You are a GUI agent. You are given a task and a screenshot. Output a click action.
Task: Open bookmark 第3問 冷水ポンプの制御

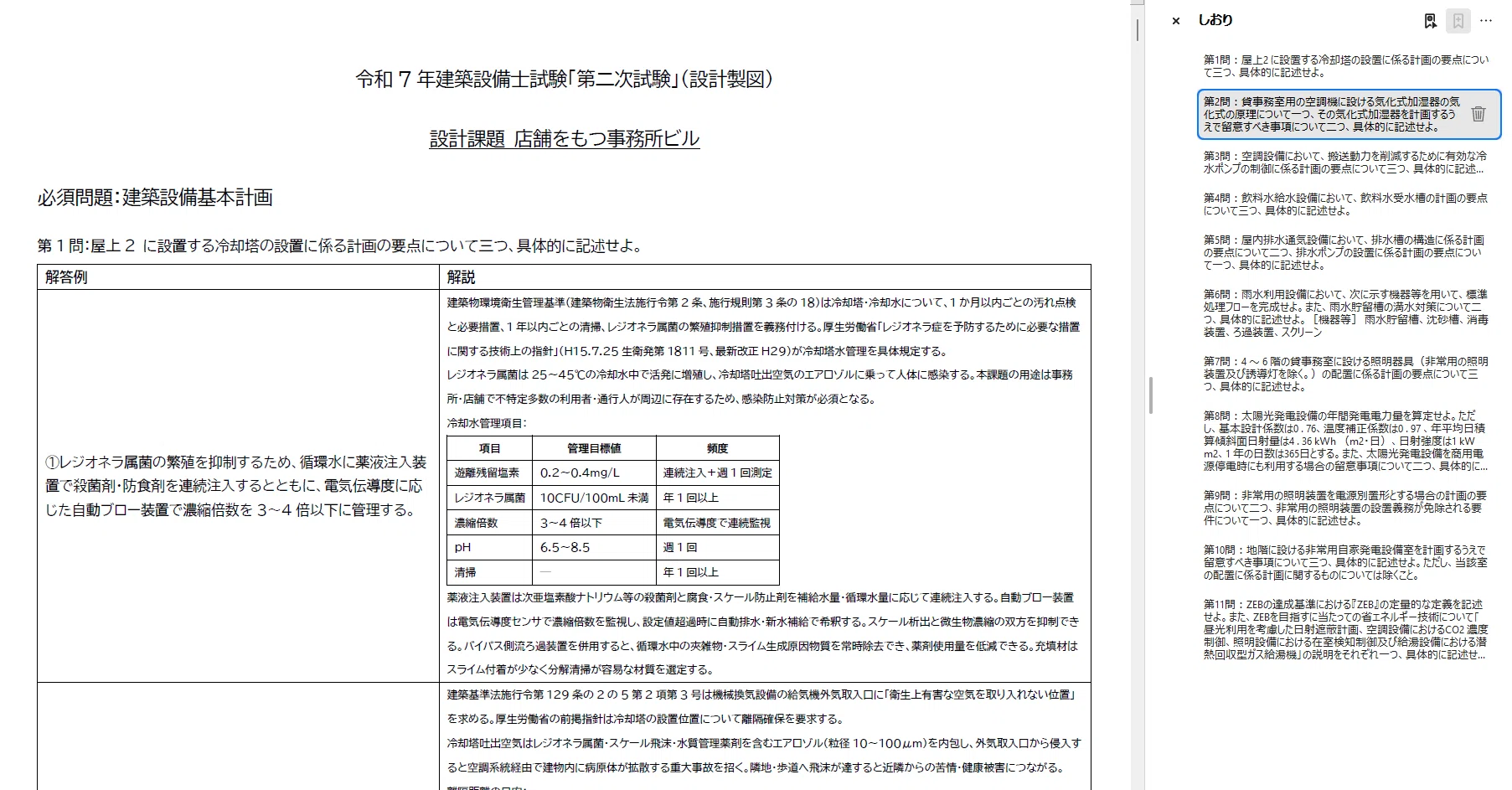click(x=1345, y=163)
